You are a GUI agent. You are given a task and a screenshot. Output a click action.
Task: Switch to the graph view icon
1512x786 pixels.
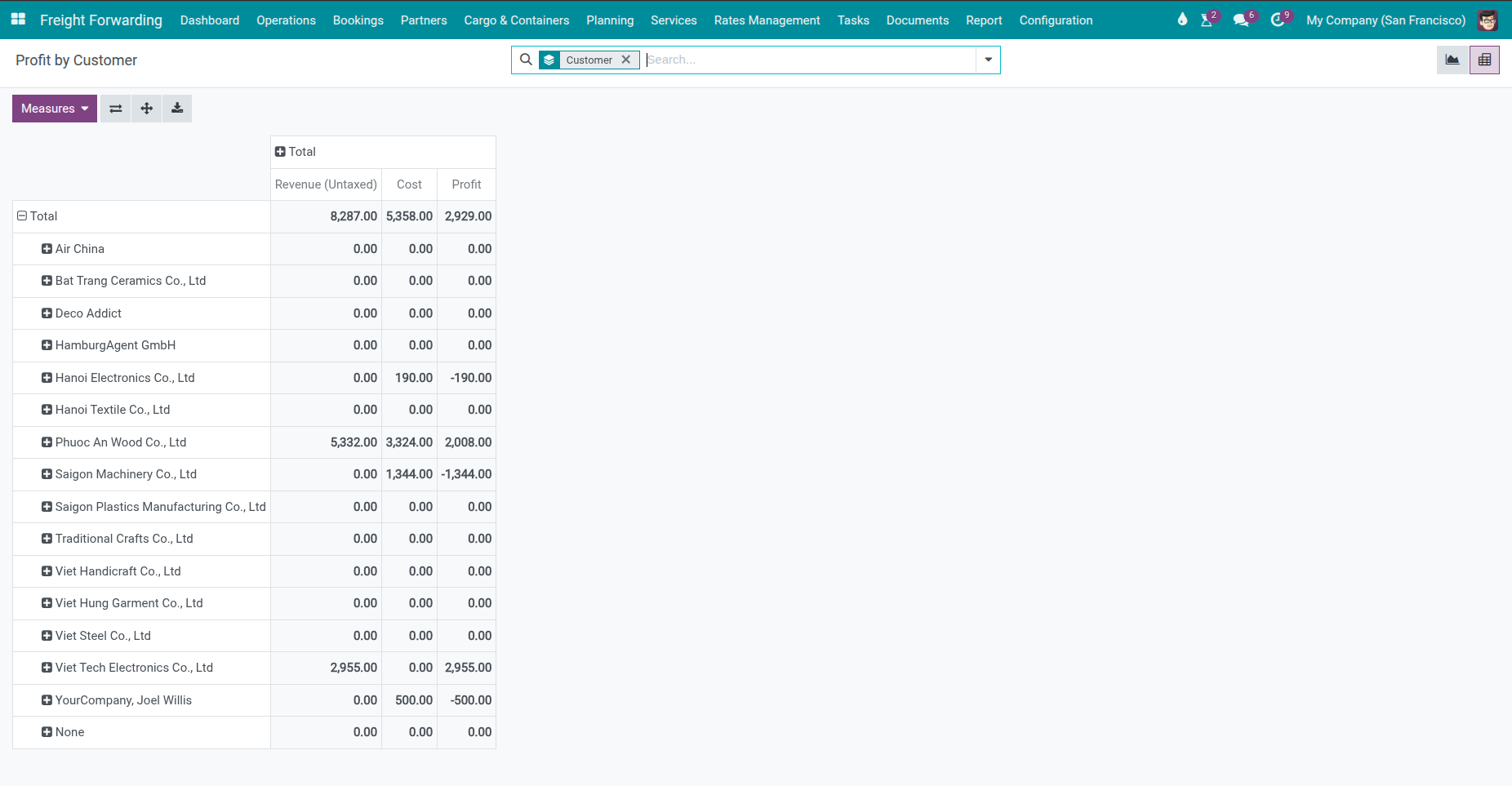click(x=1452, y=60)
